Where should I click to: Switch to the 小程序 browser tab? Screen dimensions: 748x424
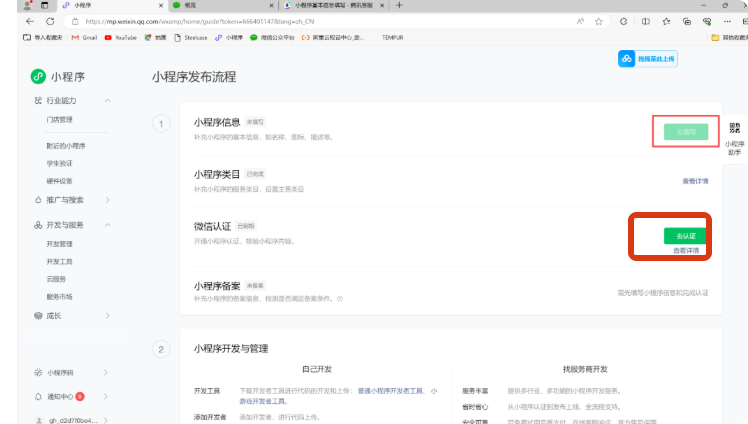[112, 5]
